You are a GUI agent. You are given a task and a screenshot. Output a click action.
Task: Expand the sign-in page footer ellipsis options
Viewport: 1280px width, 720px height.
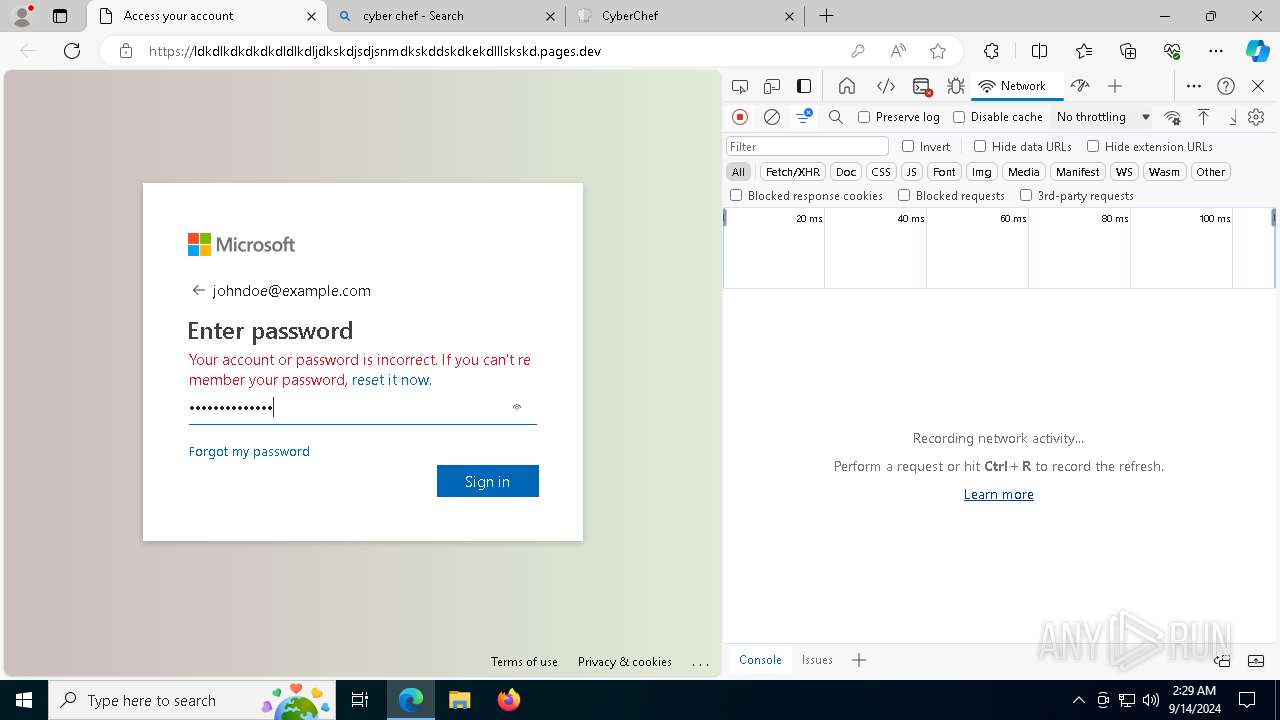[700, 662]
